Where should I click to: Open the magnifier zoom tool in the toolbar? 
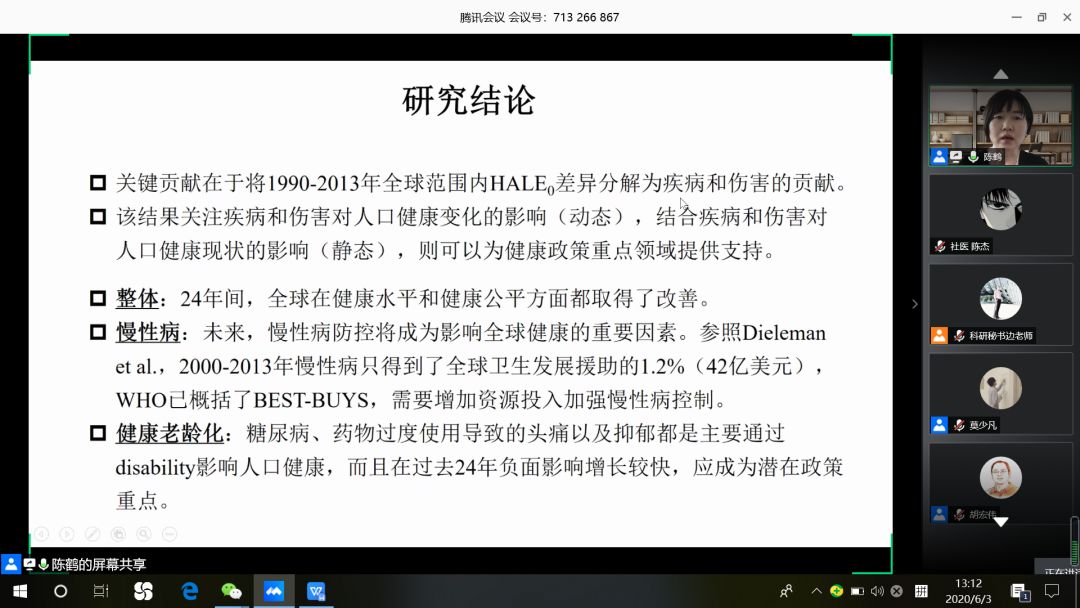coord(143,533)
